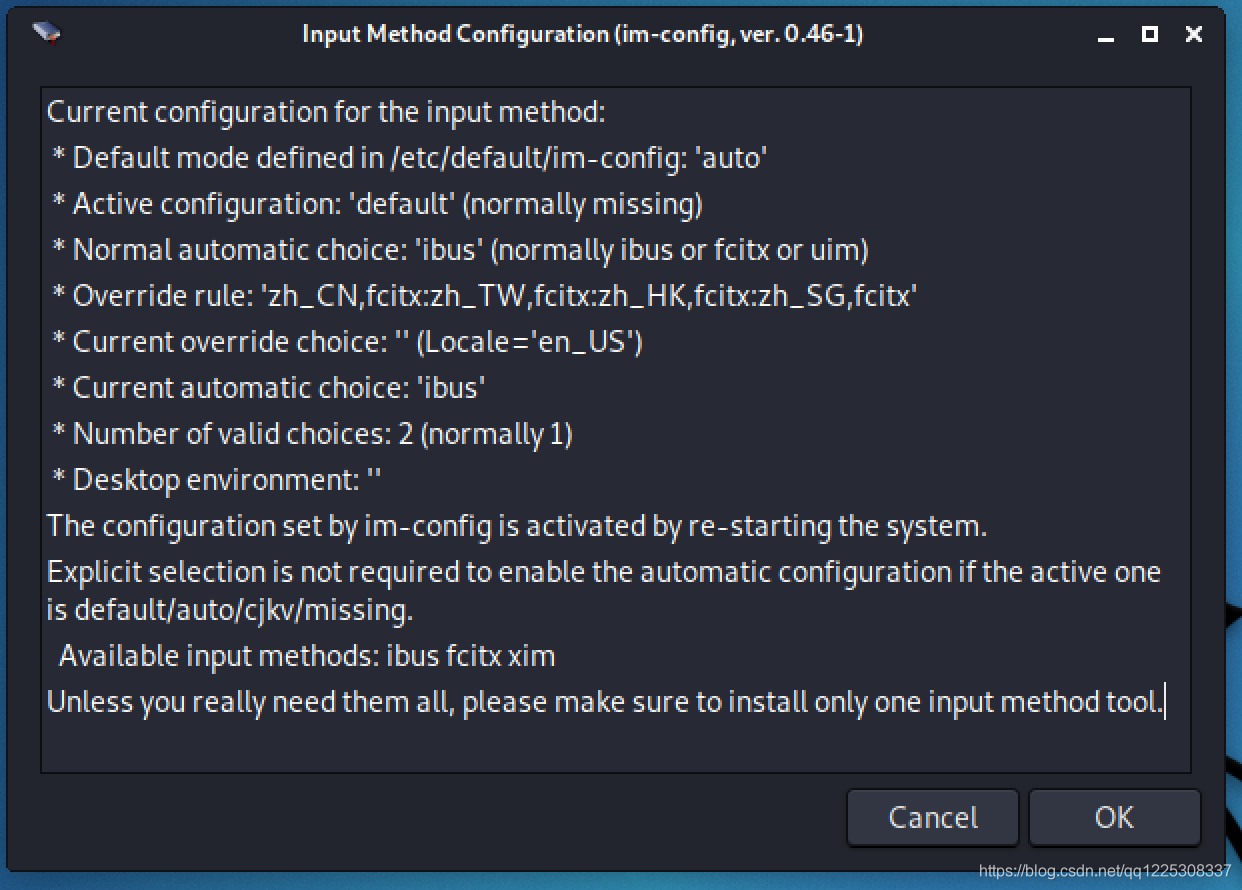The width and height of the screenshot is (1242, 890).
Task: Click the 'Current configuration for the input method' line
Action: [326, 111]
